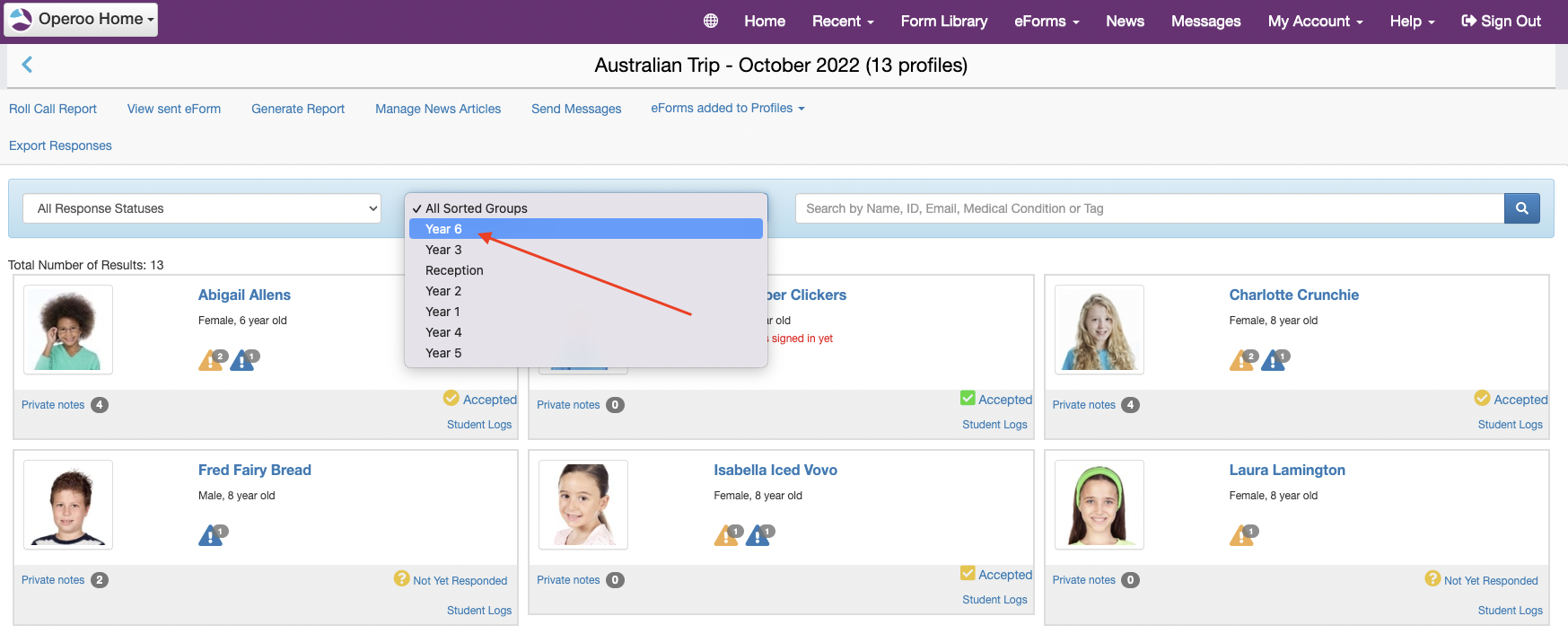Image resolution: width=1568 pixels, height=634 pixels.
Task: Select Year 6 from the groups list
Action: point(443,229)
